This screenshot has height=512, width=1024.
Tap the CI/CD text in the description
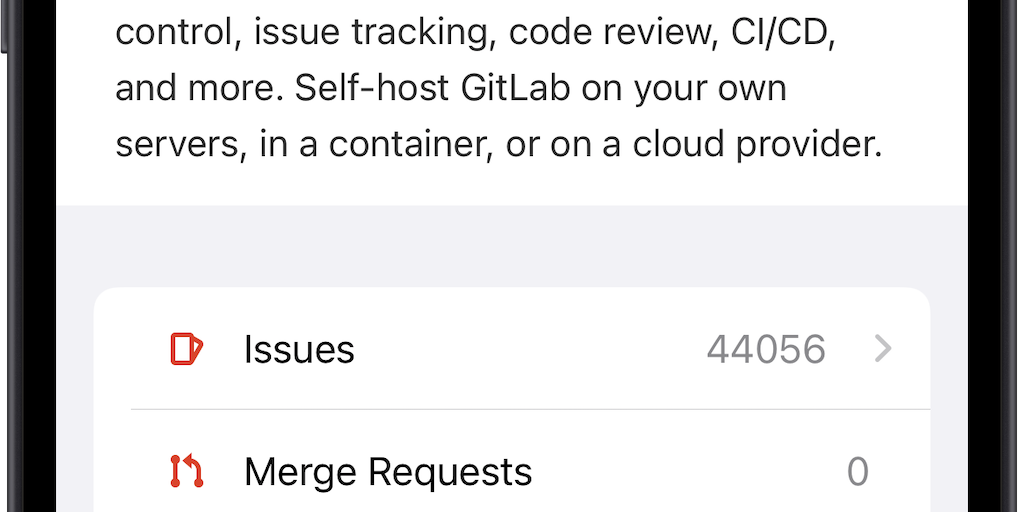pos(796,32)
